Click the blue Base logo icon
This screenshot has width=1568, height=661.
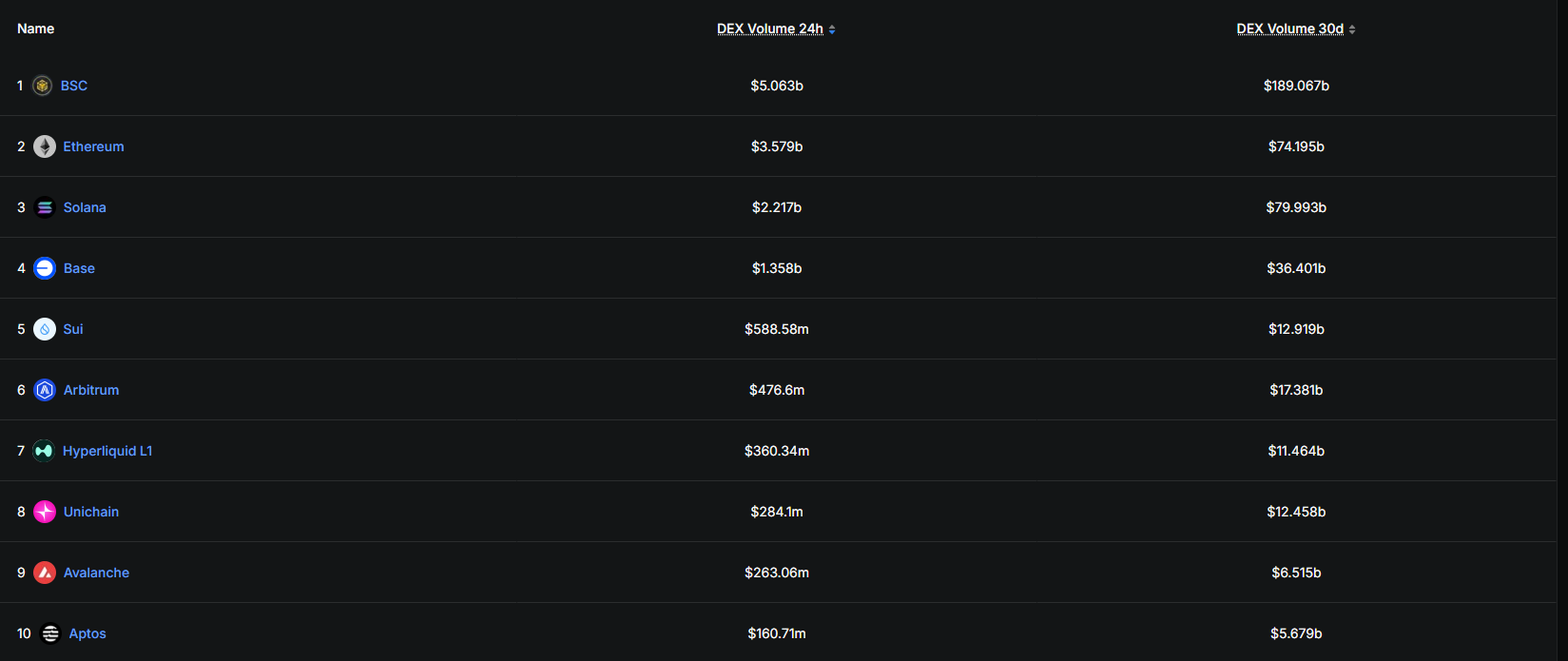point(45,268)
